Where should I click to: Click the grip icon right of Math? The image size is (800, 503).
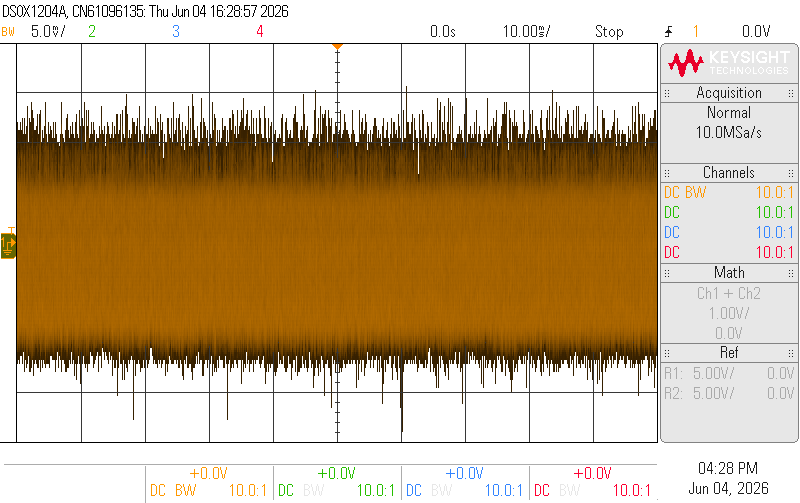coord(791,273)
